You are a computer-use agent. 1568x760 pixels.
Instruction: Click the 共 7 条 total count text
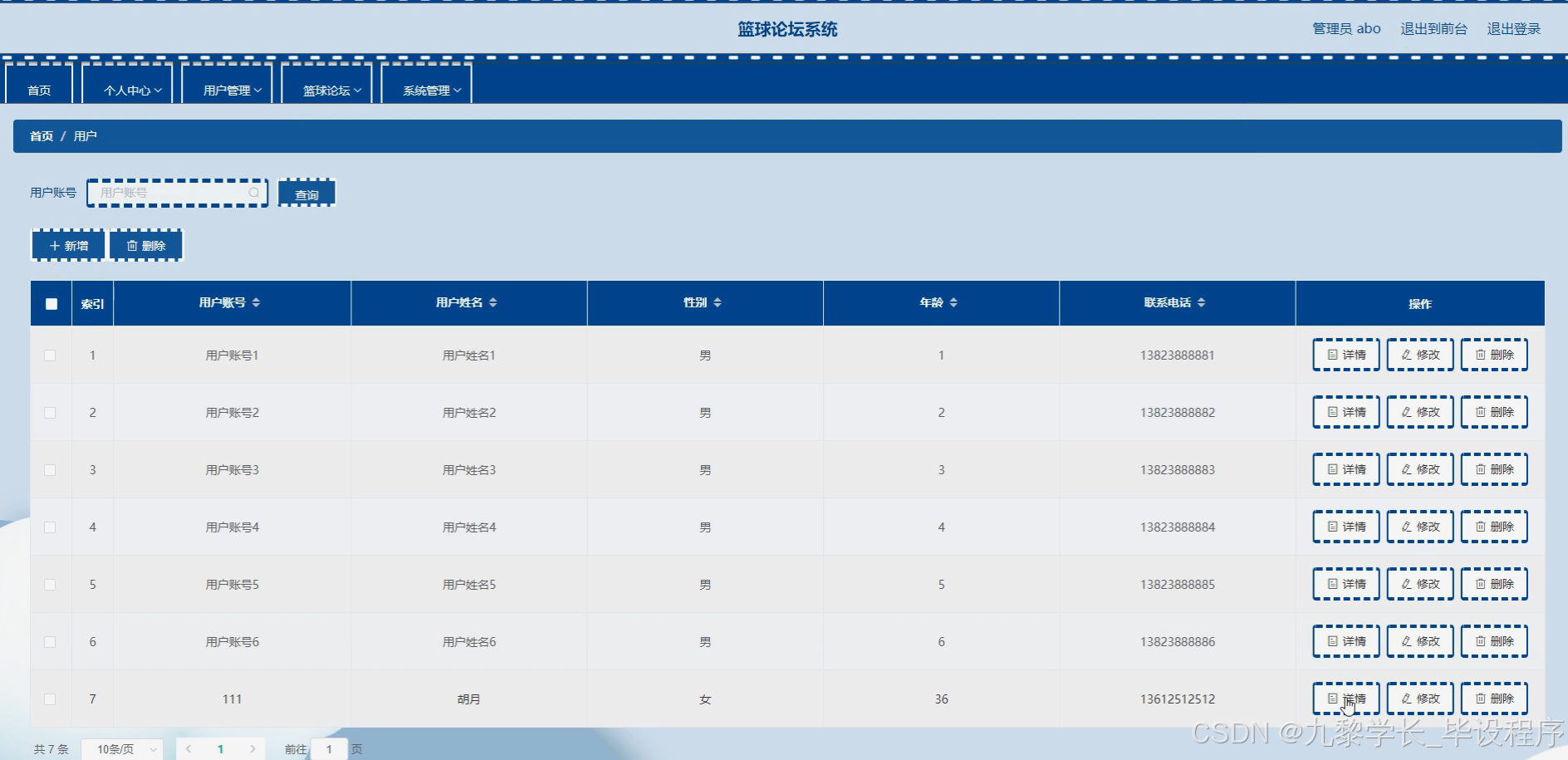tap(51, 749)
